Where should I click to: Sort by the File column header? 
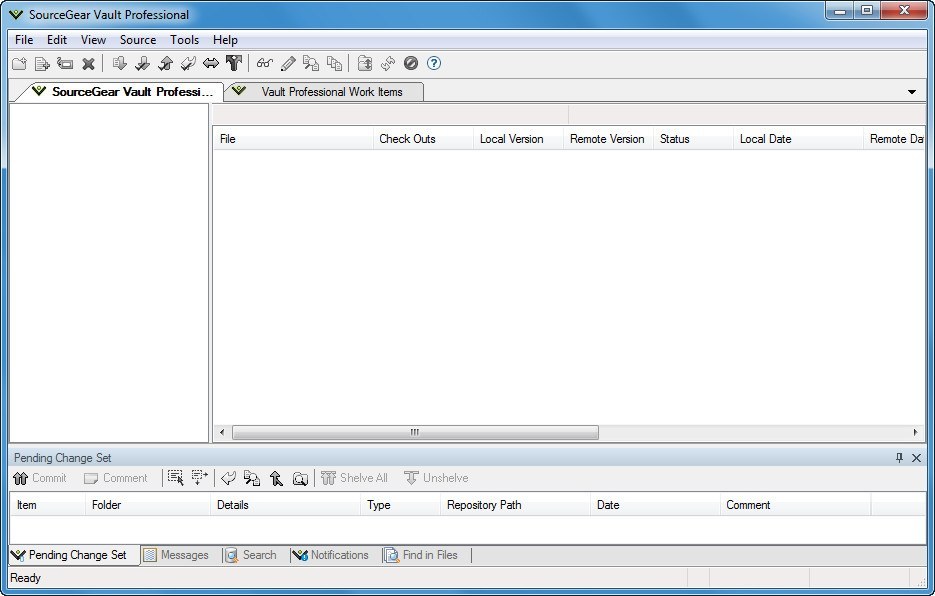pyautogui.click(x=293, y=139)
